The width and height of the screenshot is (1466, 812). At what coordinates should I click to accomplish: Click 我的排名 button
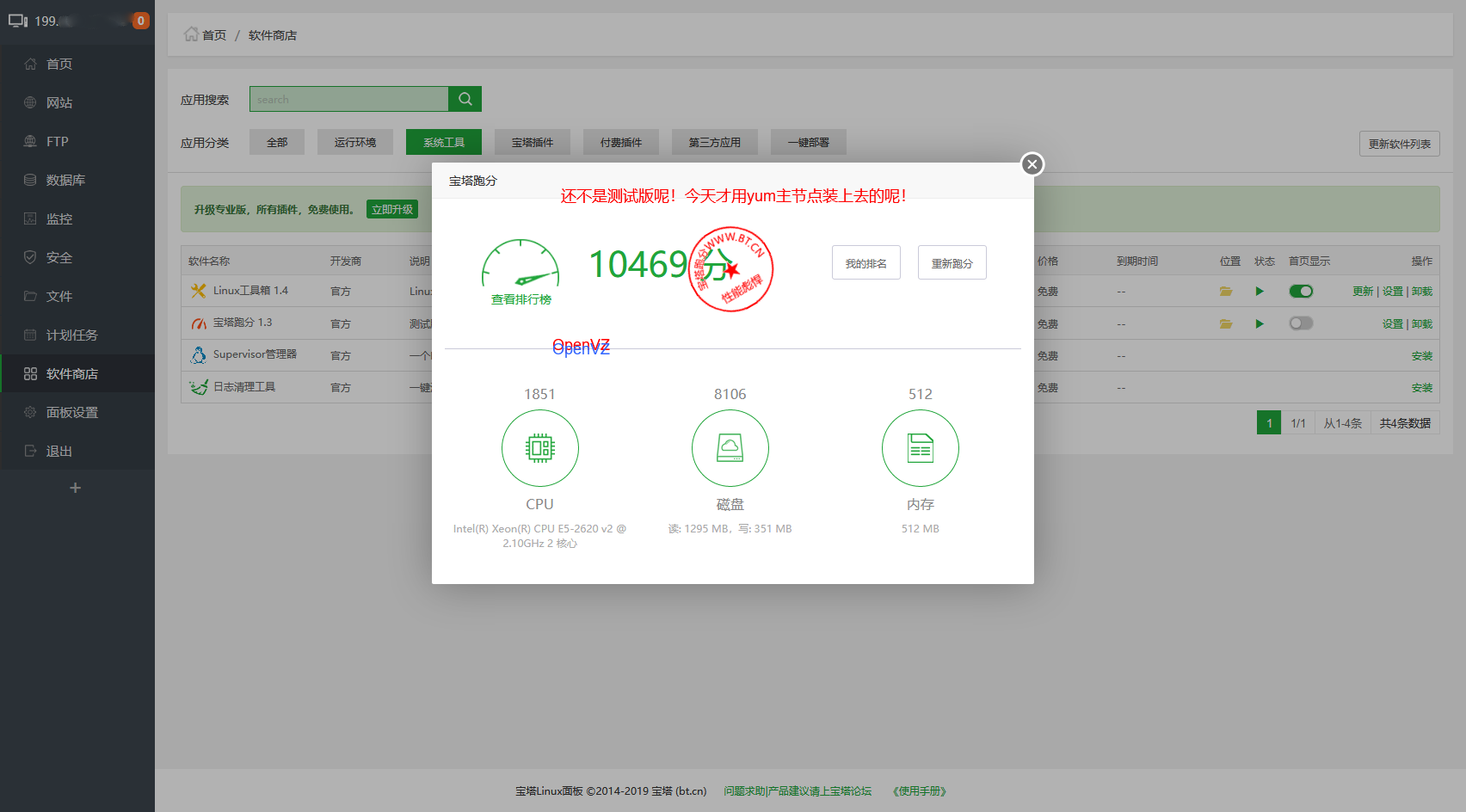coord(866,263)
